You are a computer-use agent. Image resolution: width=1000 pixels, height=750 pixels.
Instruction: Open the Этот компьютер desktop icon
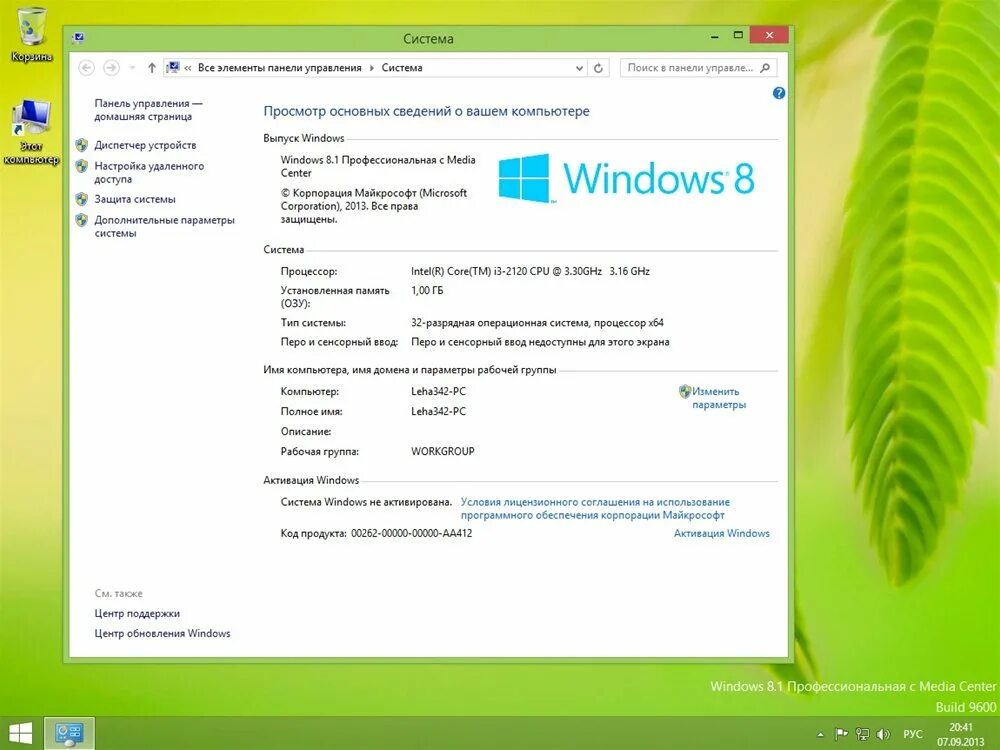(31, 132)
